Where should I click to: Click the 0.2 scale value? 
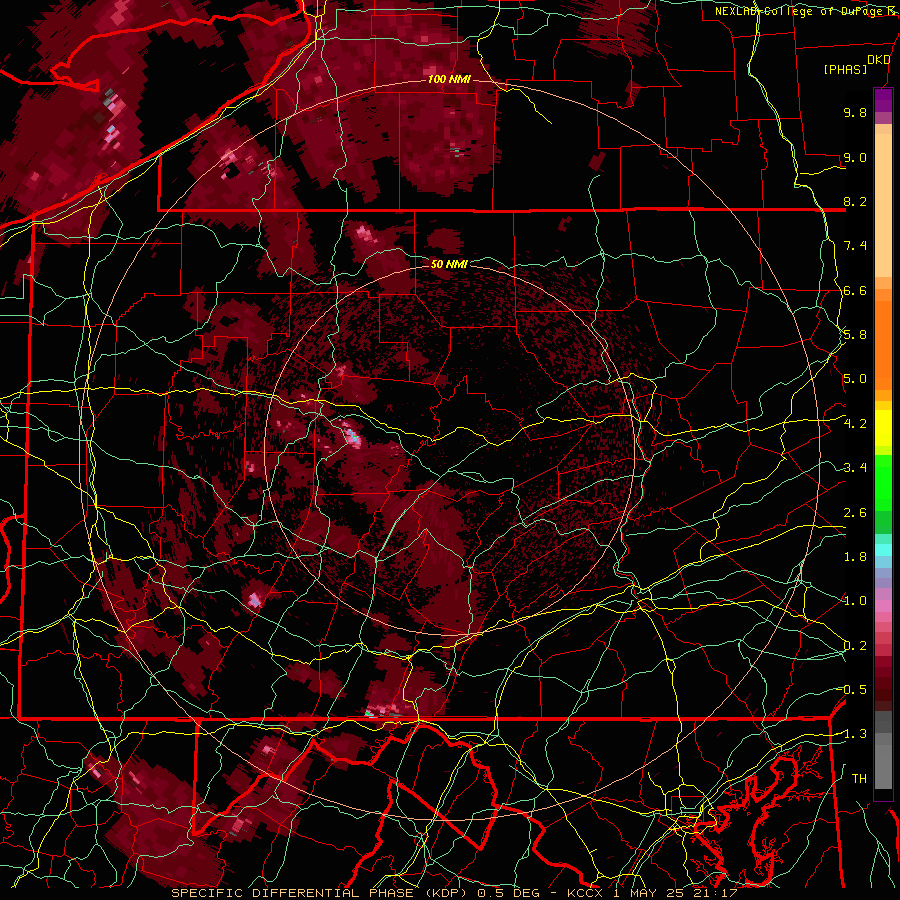[x=855, y=646]
